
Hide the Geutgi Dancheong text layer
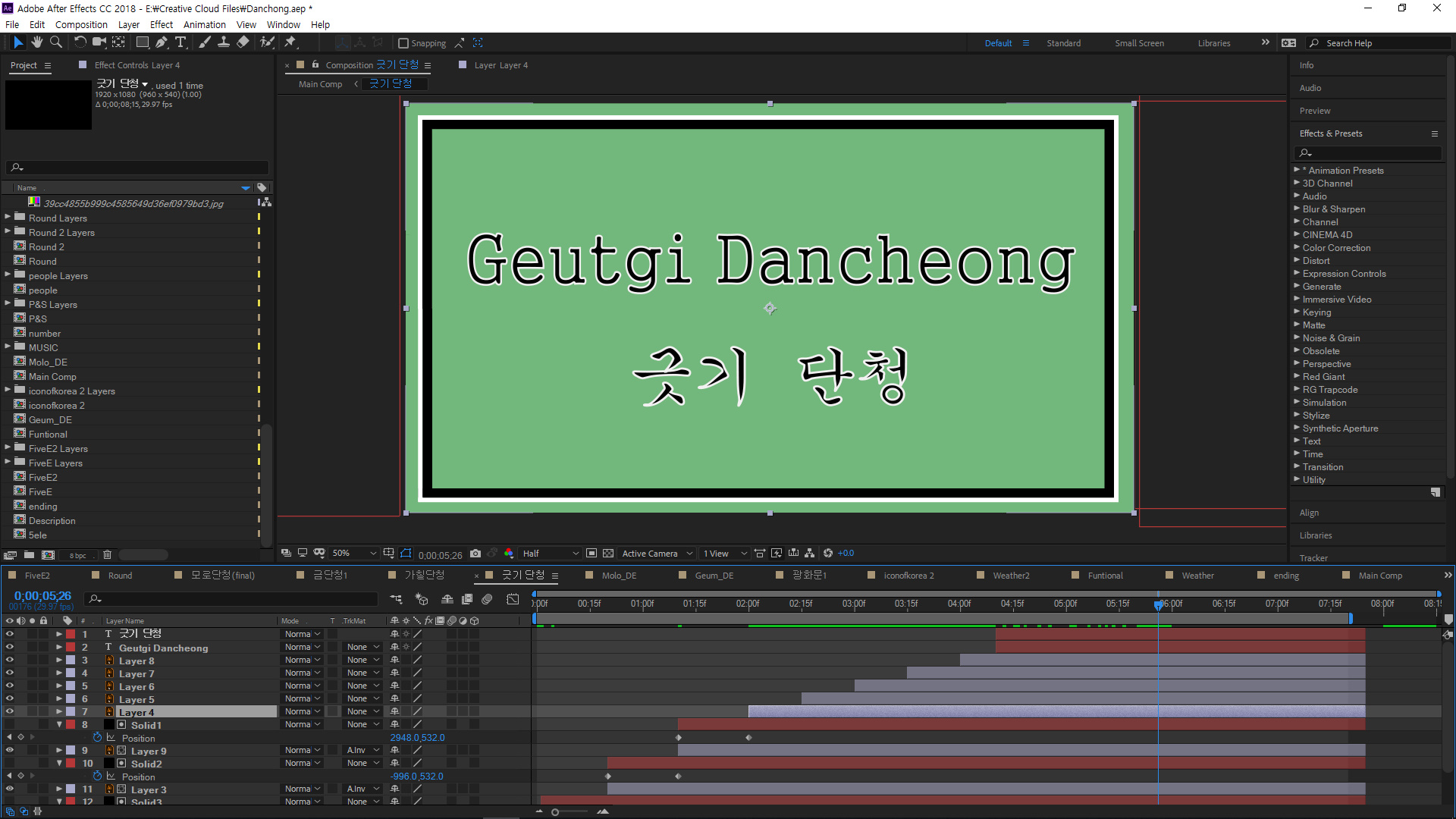coord(9,647)
